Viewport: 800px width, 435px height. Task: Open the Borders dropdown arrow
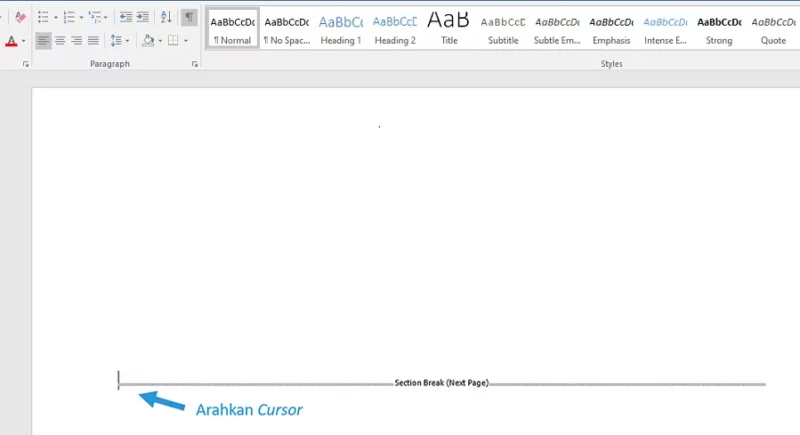(x=186, y=41)
